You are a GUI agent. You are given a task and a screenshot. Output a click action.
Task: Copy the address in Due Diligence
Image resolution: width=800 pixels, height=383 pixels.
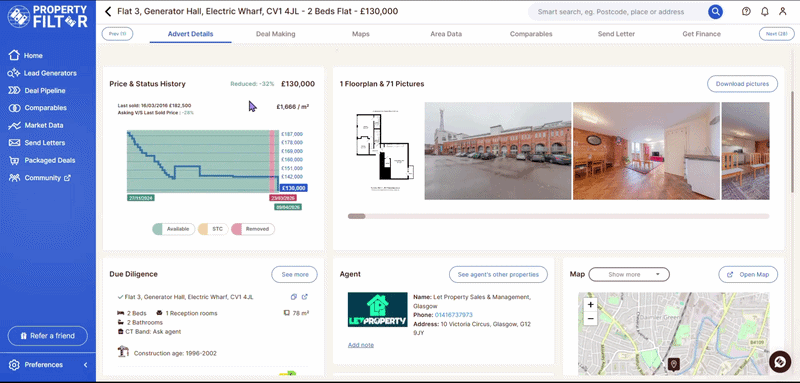click(x=293, y=297)
